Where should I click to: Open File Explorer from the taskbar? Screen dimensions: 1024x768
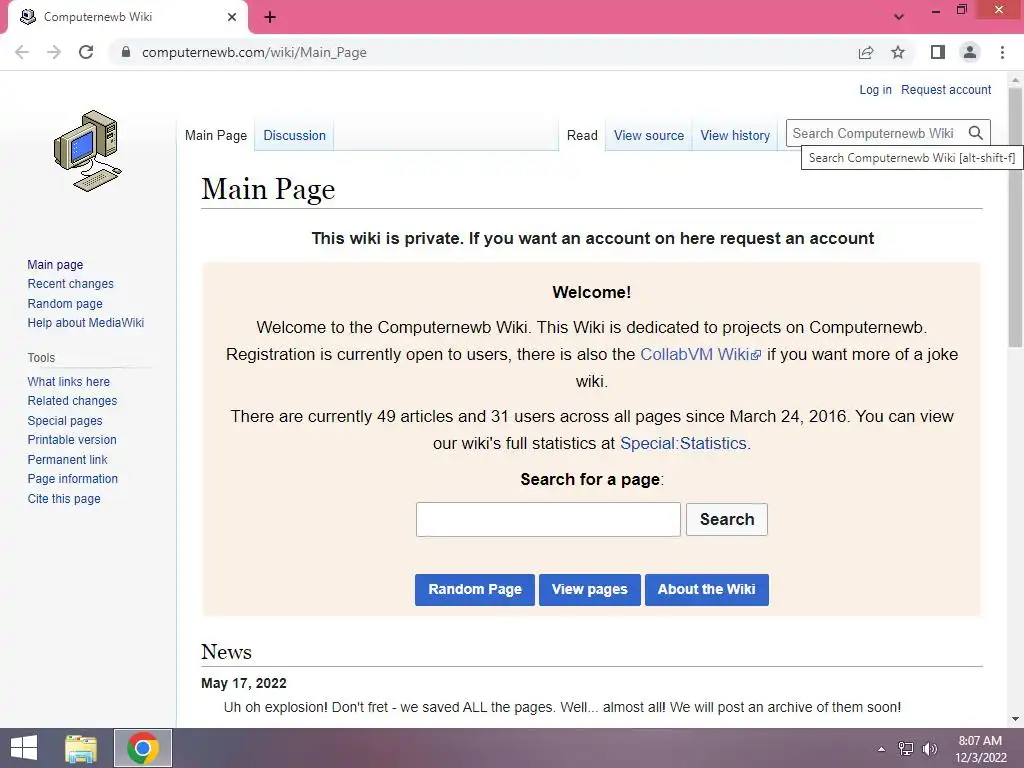(x=81, y=748)
